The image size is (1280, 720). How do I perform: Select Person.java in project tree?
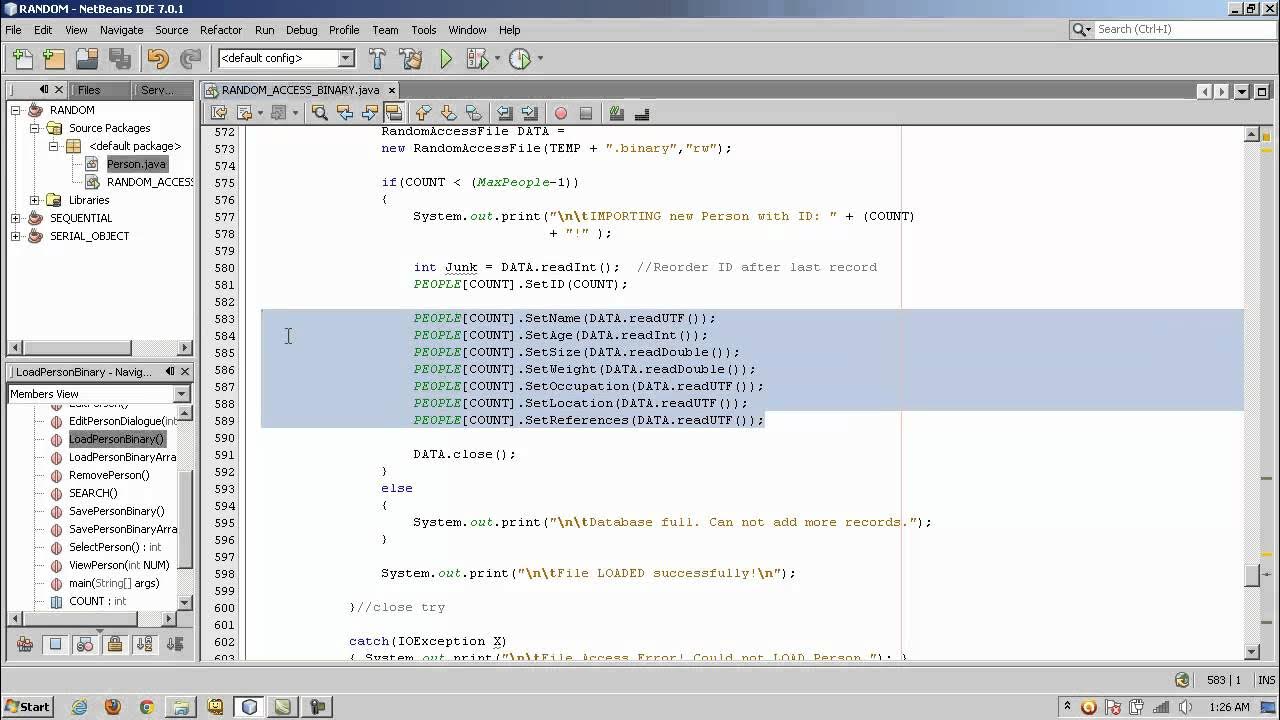[x=136, y=164]
